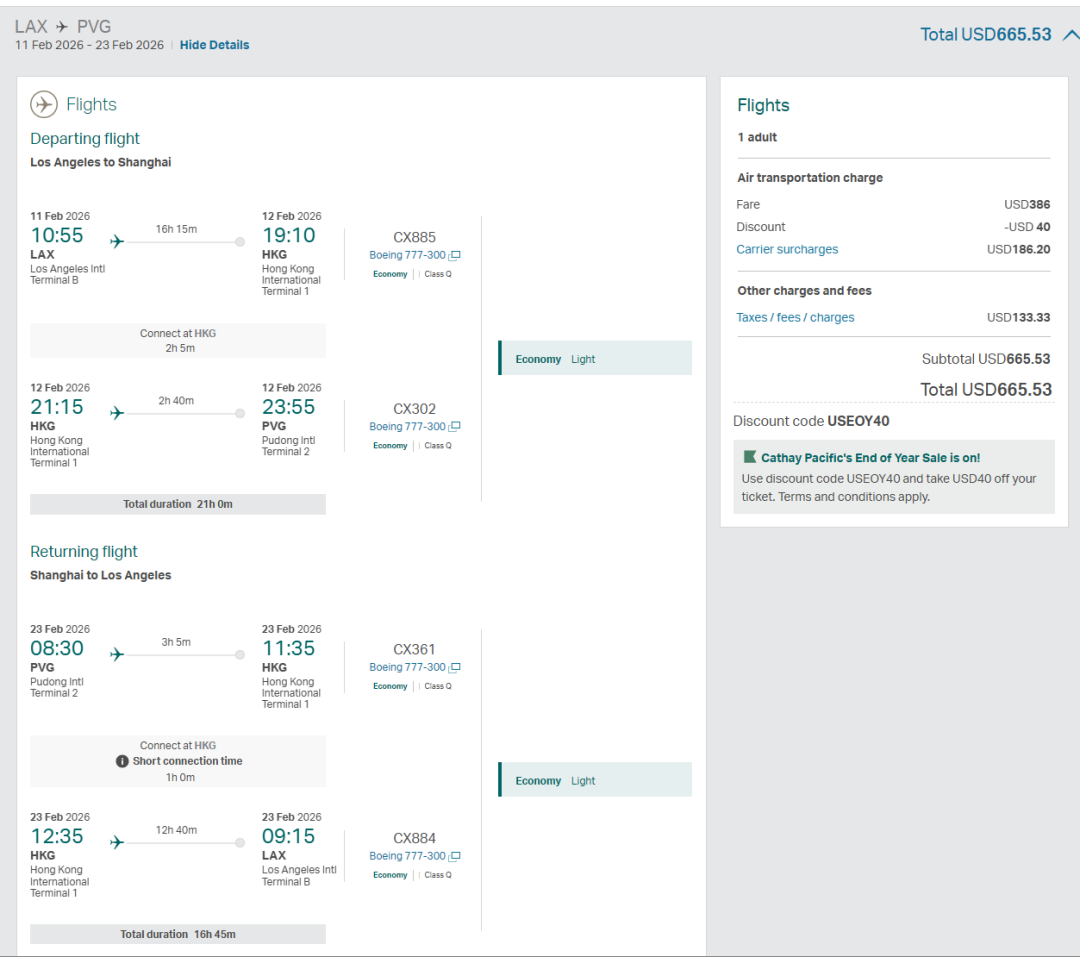Viewport: 1080px width, 957px height.
Task: Collapse the fare summary using the top chevron
Action: 1070,35
